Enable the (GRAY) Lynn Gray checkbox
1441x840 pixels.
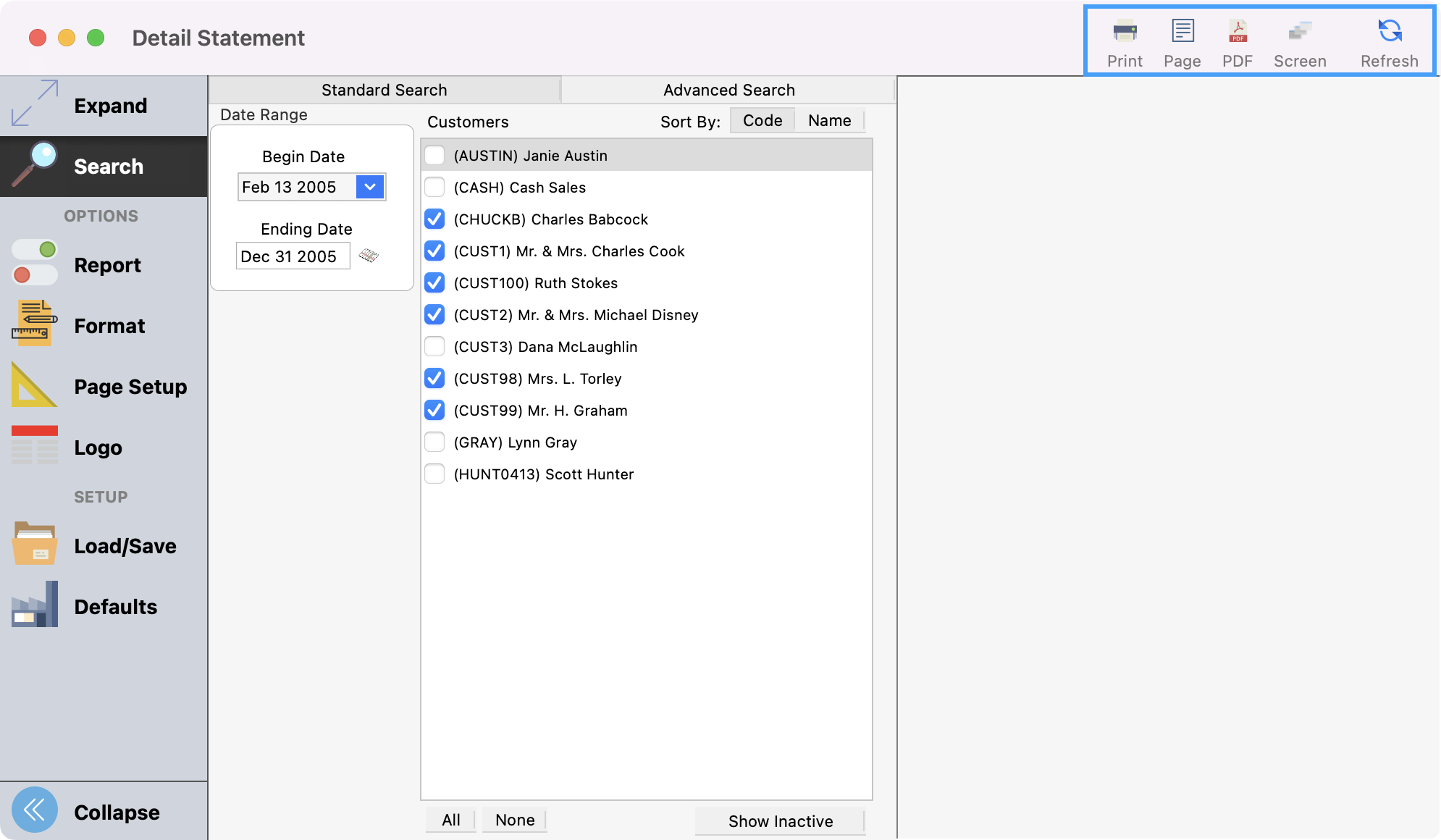434,442
